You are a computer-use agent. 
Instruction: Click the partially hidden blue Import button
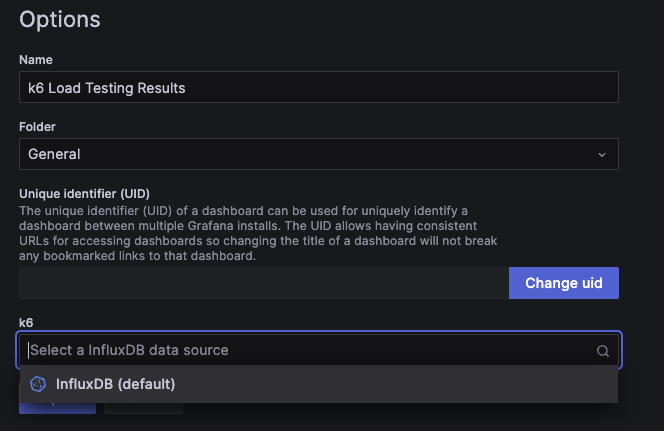57,408
